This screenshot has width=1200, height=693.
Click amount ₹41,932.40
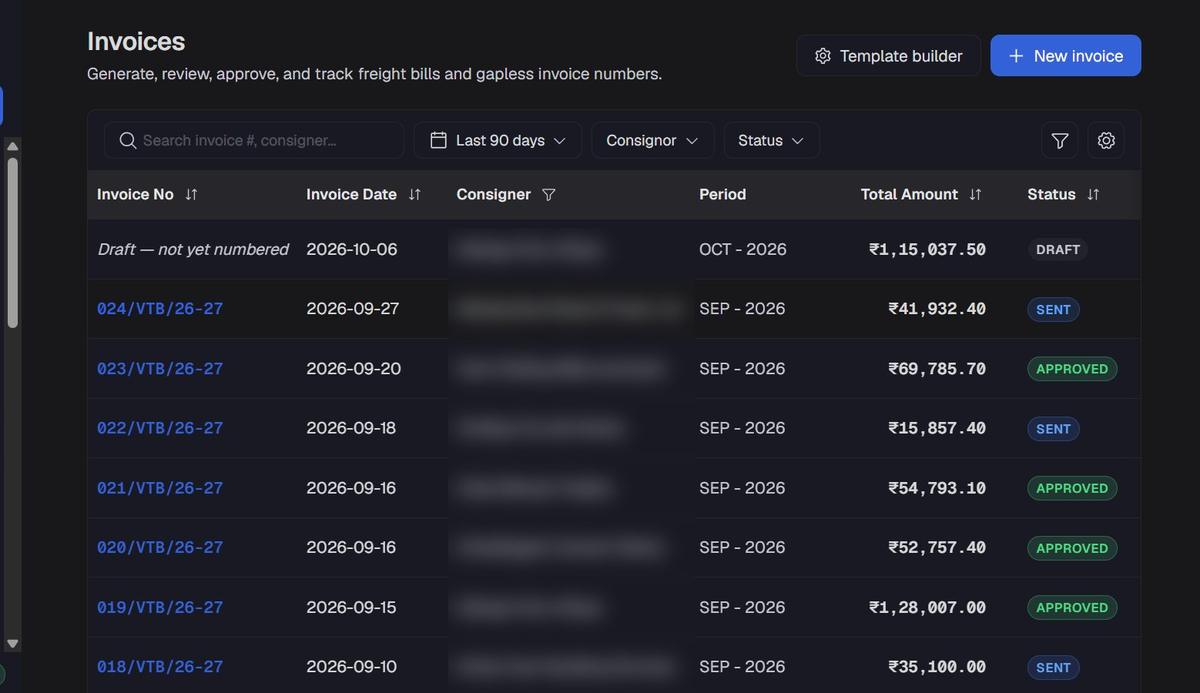pyautogui.click(x=937, y=309)
